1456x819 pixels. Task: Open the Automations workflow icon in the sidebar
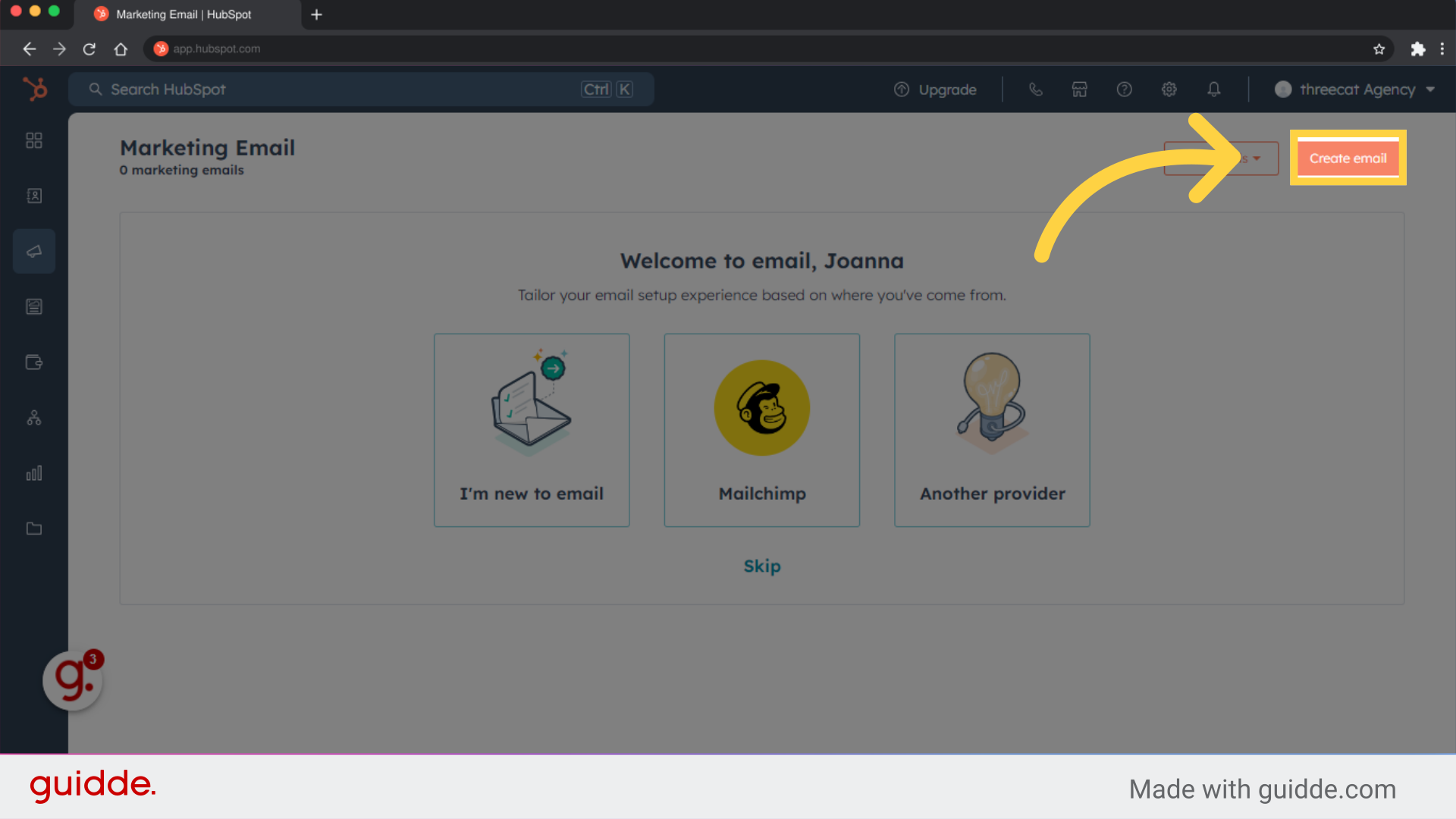click(34, 418)
